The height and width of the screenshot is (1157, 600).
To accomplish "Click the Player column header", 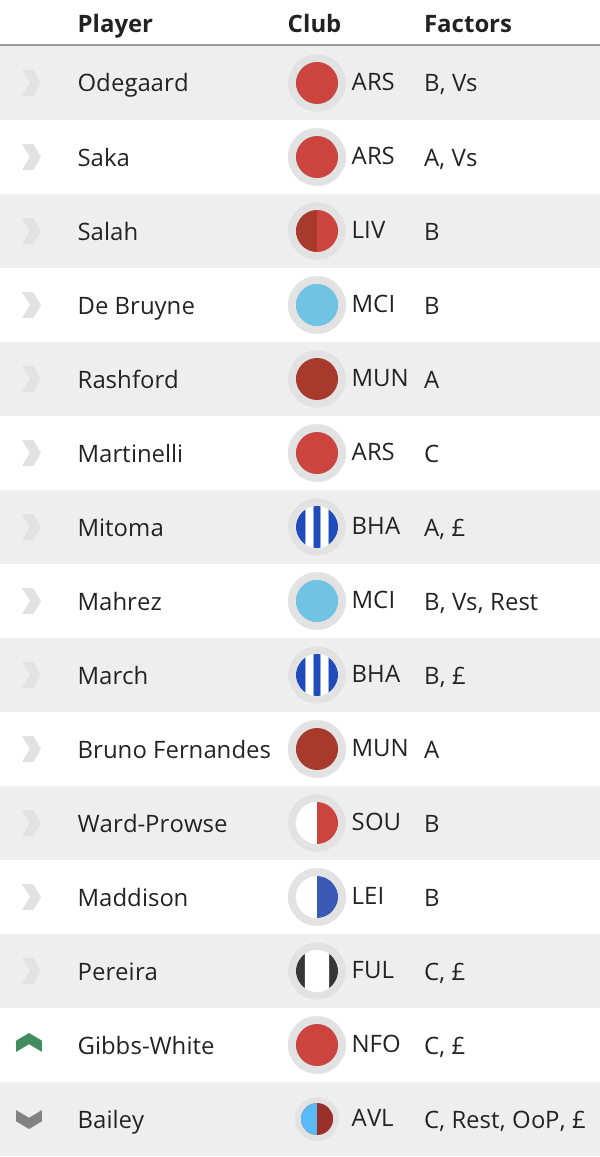I will pyautogui.click(x=115, y=22).
